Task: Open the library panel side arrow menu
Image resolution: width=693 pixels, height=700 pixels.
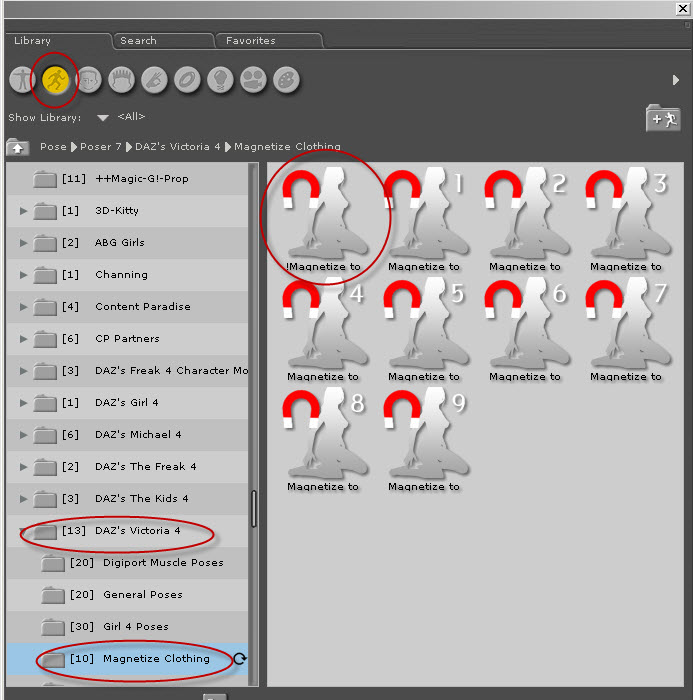Action: tap(676, 80)
